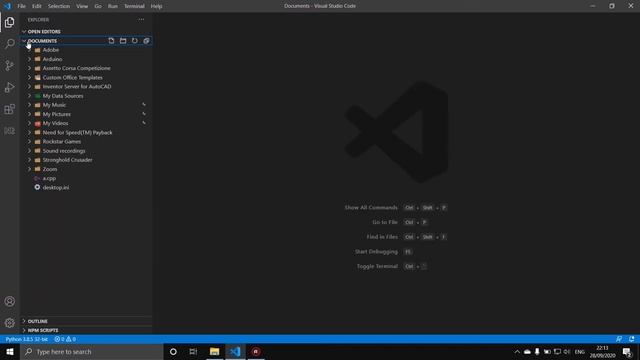Collapse all folders in Explorer
Screen dimensions: 640x360
click(x=146, y=41)
